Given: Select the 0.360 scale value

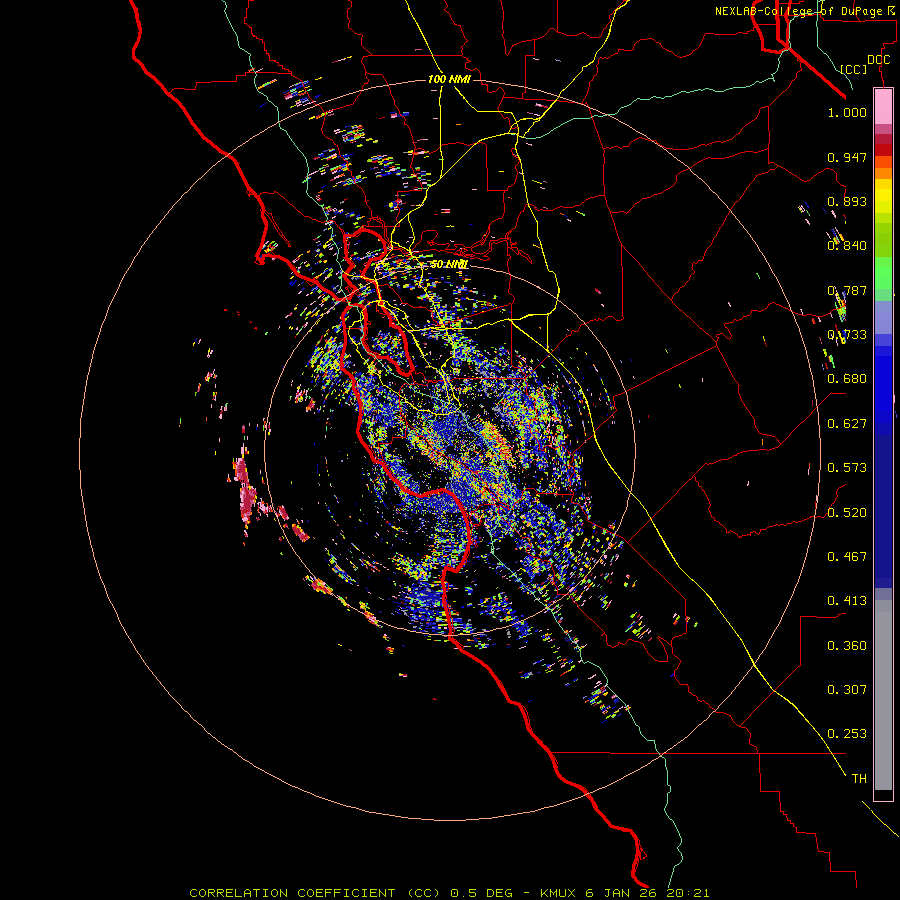Looking at the screenshot, I should (x=847, y=646).
